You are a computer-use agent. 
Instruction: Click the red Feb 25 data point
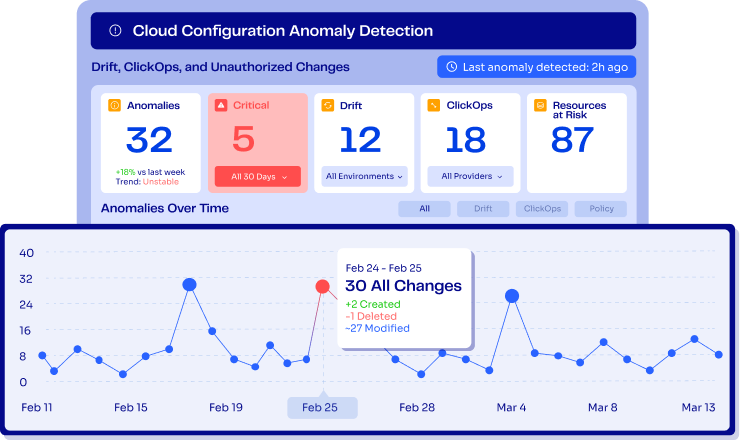pyautogui.click(x=323, y=287)
